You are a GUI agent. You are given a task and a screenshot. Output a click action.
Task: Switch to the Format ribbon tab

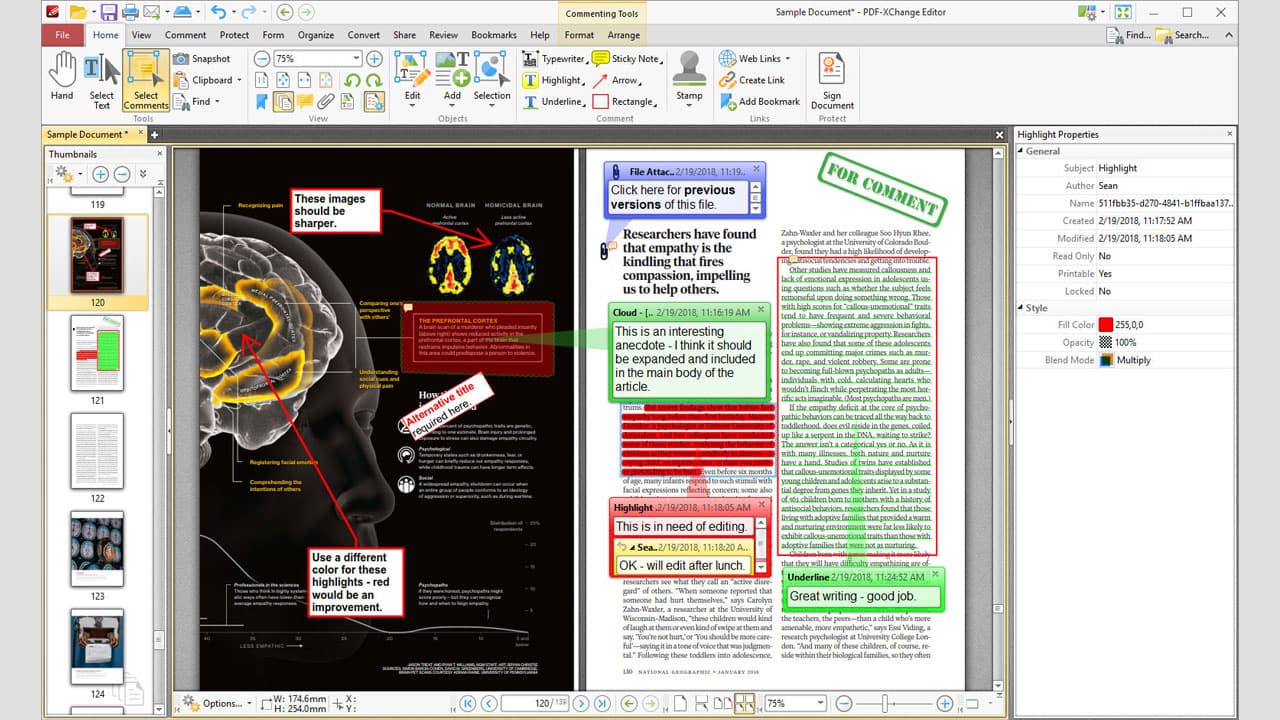579,34
